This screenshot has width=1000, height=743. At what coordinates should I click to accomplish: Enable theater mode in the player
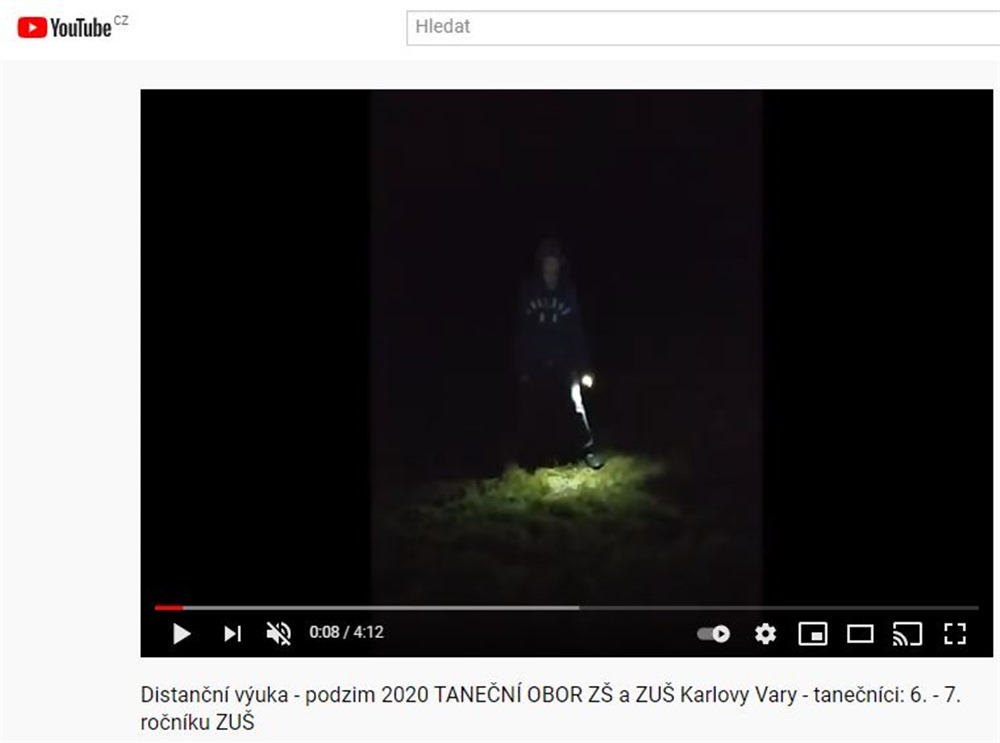(860, 634)
